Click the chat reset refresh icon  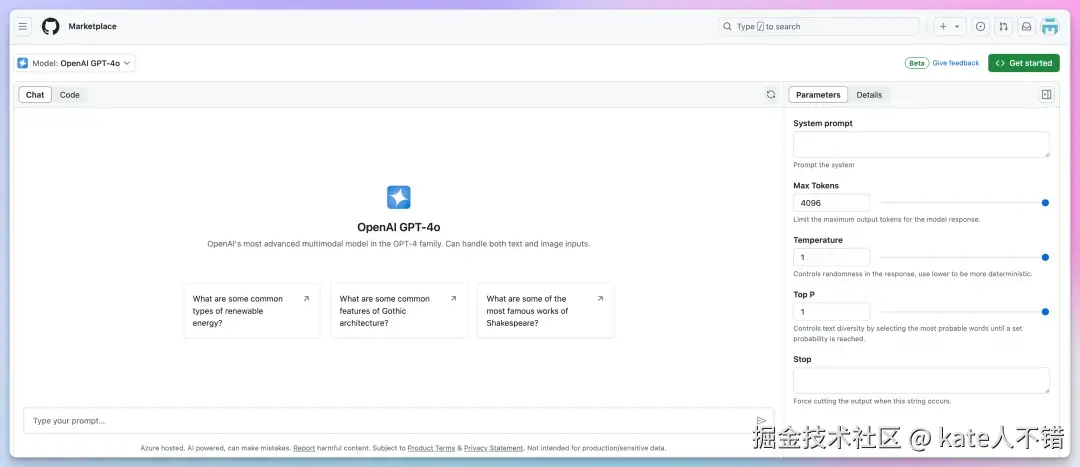pyautogui.click(x=771, y=94)
